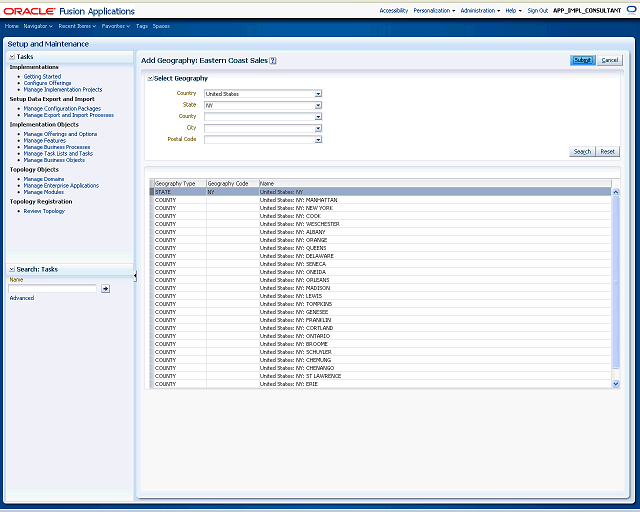Open Manage Business Objects link

coord(54,160)
